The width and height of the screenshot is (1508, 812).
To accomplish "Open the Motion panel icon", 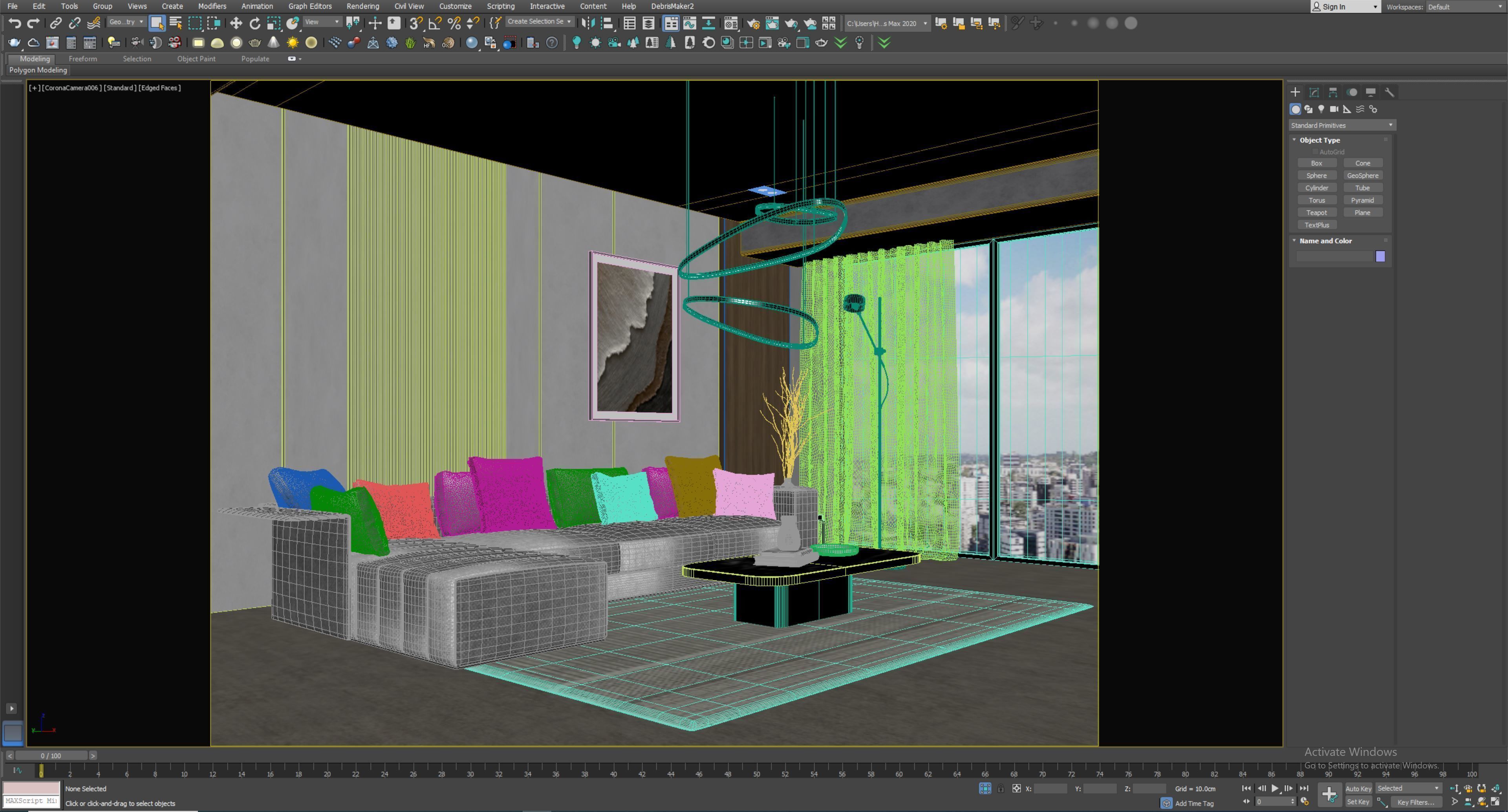I will (1352, 92).
